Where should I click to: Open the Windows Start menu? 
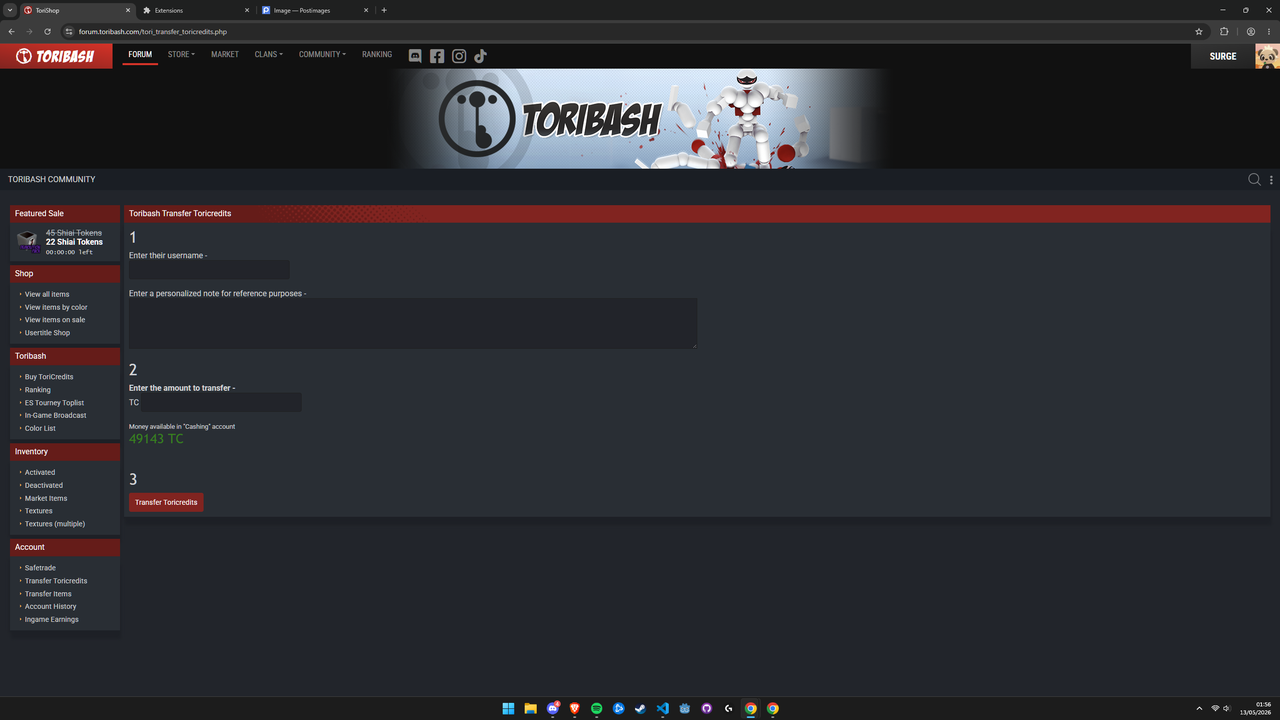(x=508, y=708)
